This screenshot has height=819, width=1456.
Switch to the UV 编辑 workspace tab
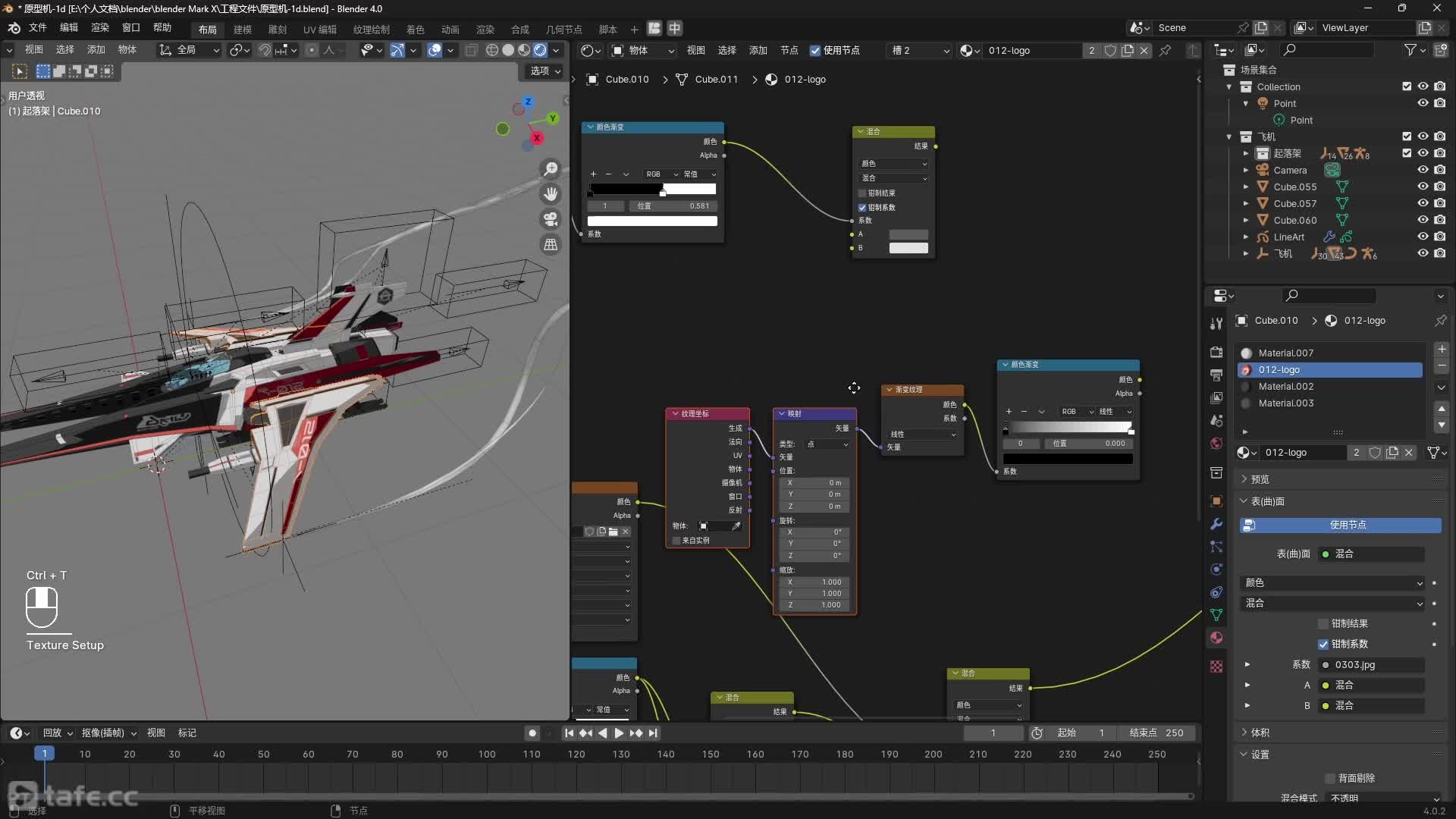click(x=319, y=30)
